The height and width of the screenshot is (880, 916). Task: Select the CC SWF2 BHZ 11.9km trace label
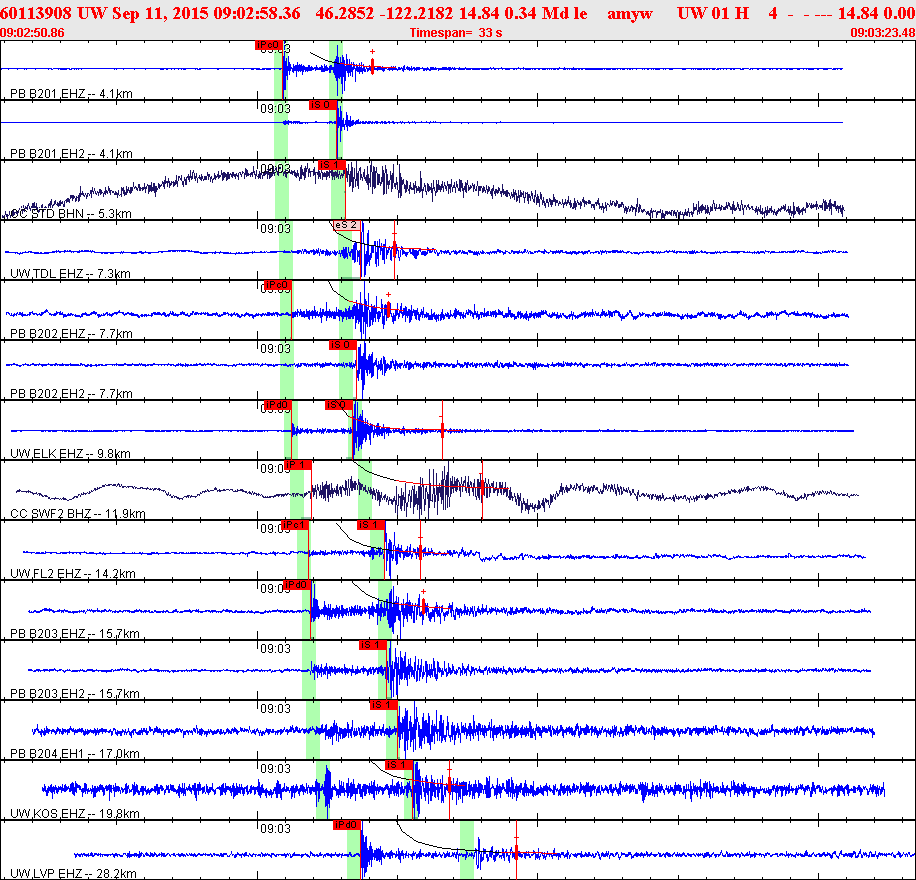(x=78, y=514)
